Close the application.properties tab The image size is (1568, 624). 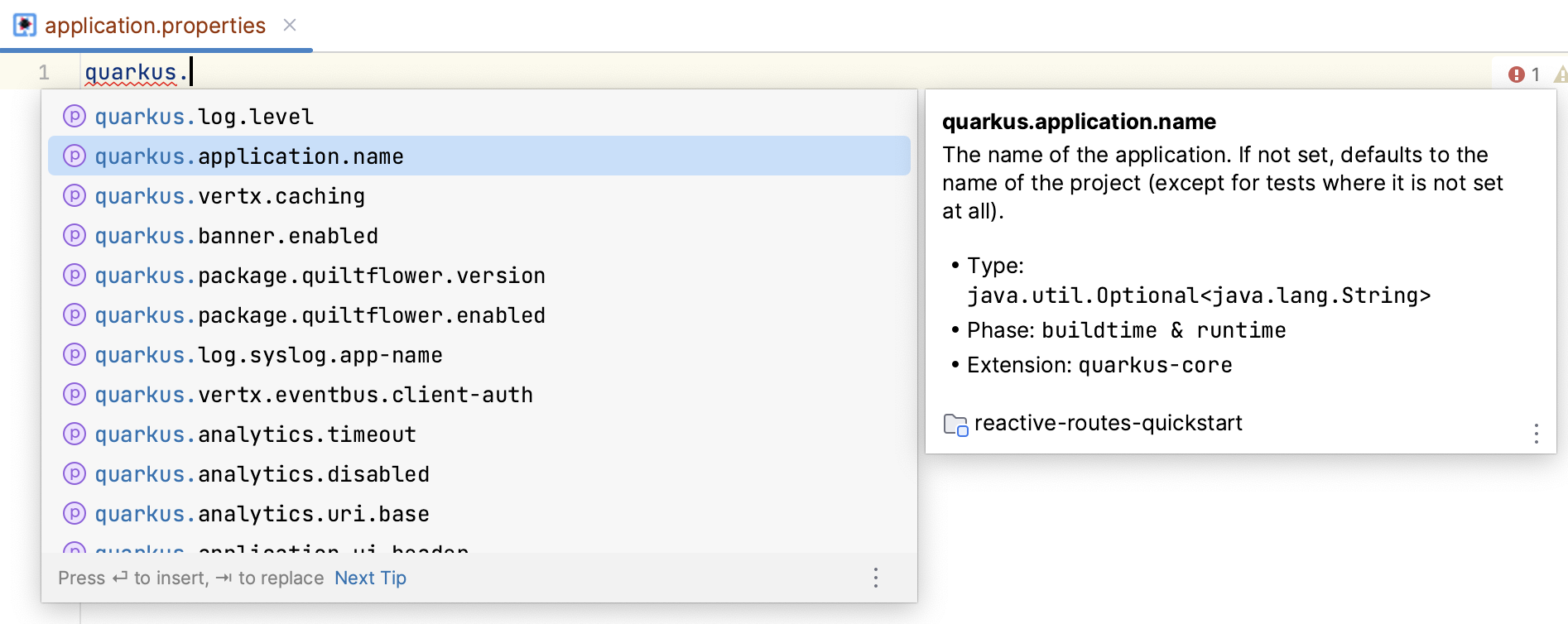click(290, 25)
